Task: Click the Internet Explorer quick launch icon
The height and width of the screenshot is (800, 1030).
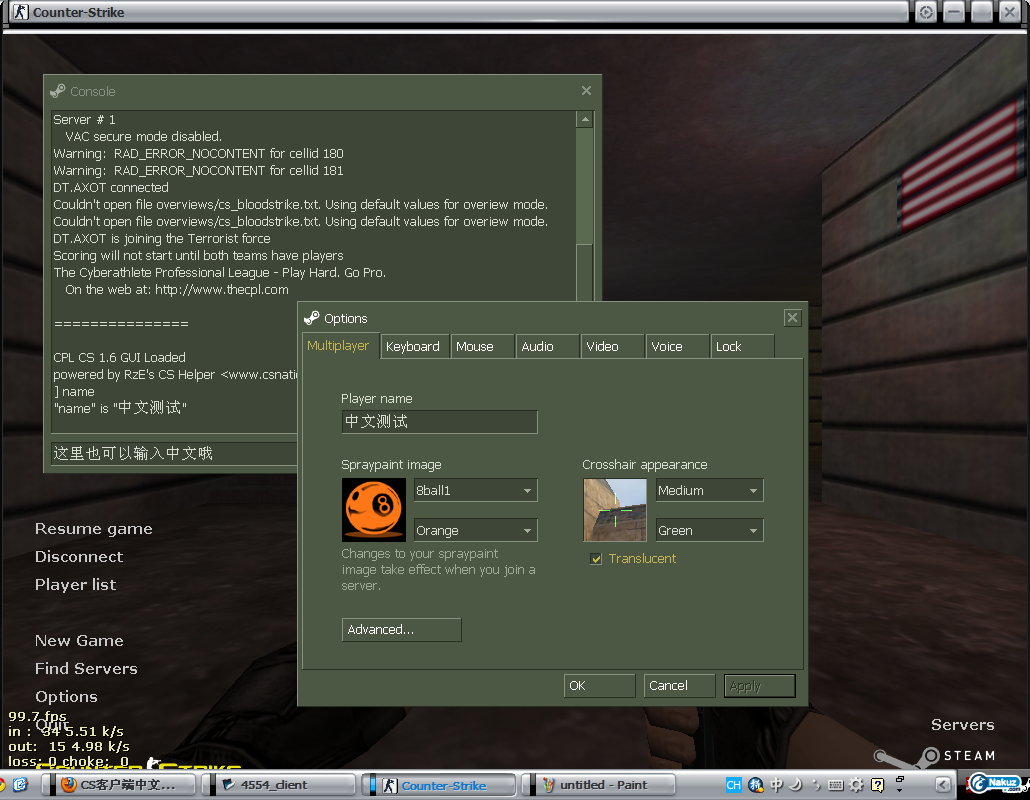Action: 20,784
